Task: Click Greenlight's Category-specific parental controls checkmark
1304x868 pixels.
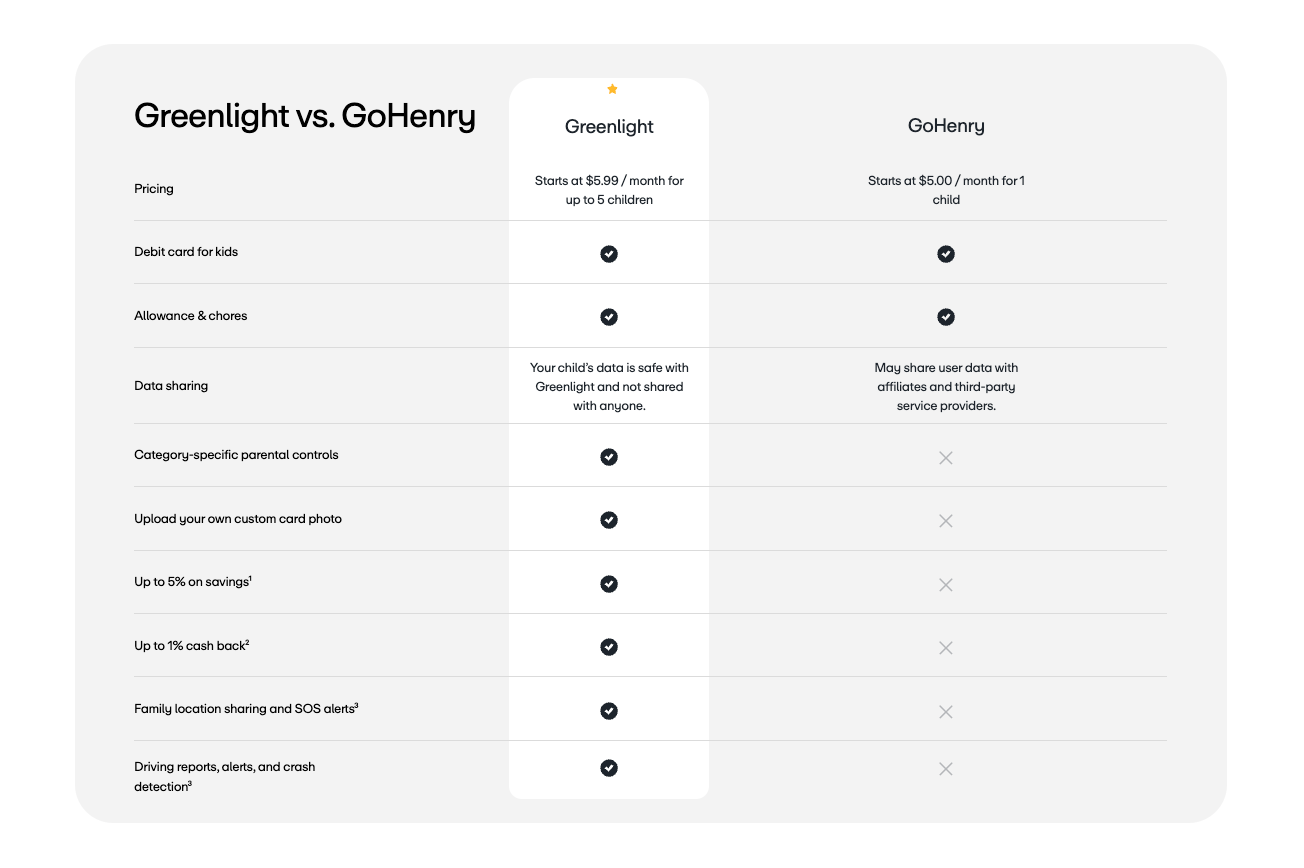Action: (x=609, y=457)
